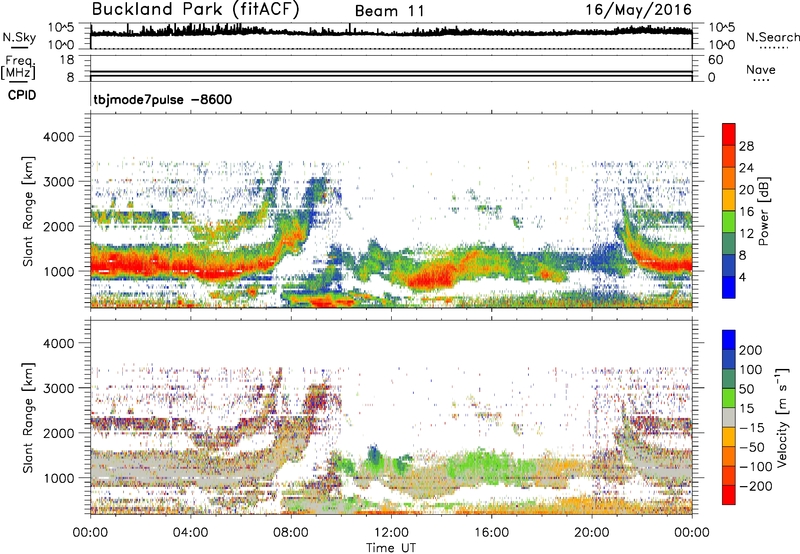Click the '50' label on velocity colorbar
Image resolution: width=800 pixels, height=554 pixels.
[x=746, y=389]
